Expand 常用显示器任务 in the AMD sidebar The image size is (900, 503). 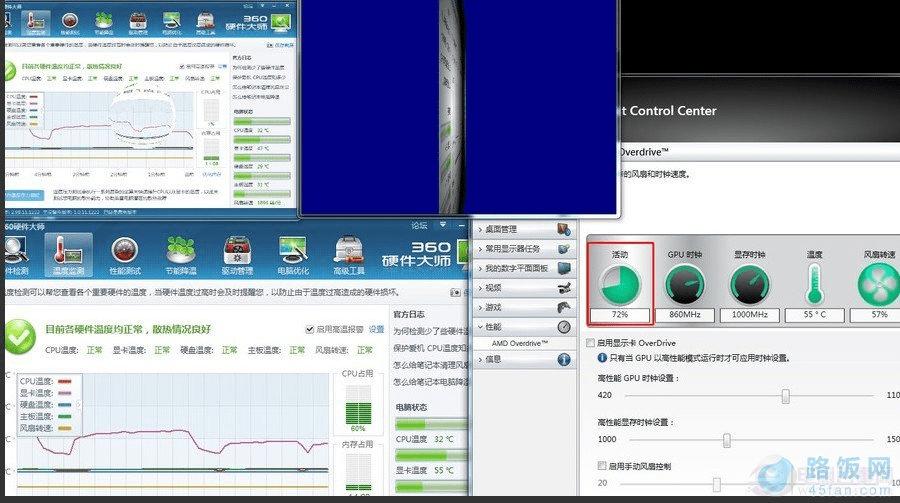pos(523,249)
